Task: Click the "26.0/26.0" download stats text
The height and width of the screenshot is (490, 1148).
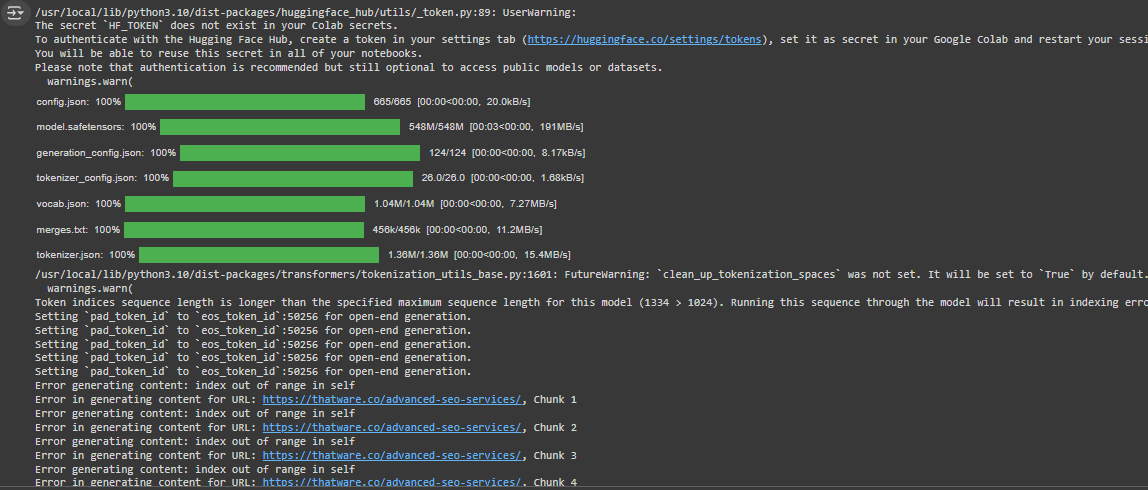Action: point(502,179)
